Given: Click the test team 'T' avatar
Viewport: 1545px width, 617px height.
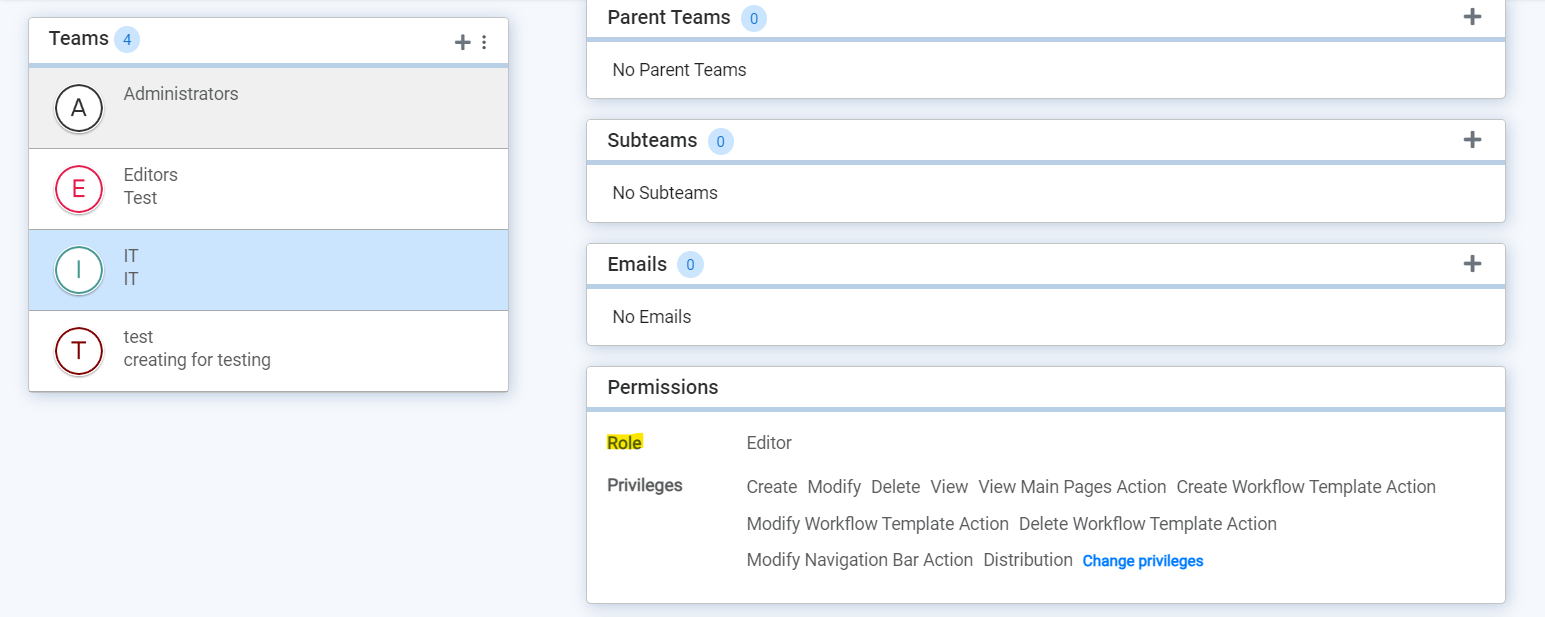Looking at the screenshot, I should tap(79, 351).
